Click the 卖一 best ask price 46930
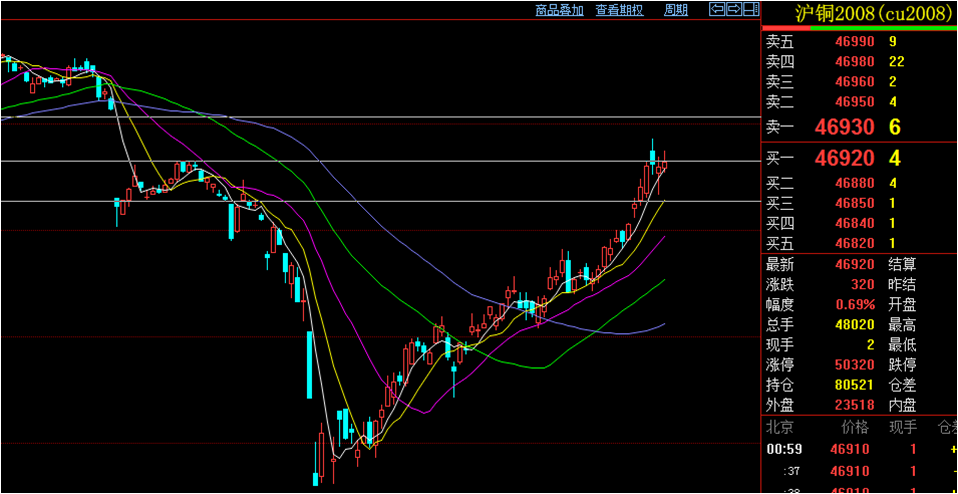 [845, 127]
